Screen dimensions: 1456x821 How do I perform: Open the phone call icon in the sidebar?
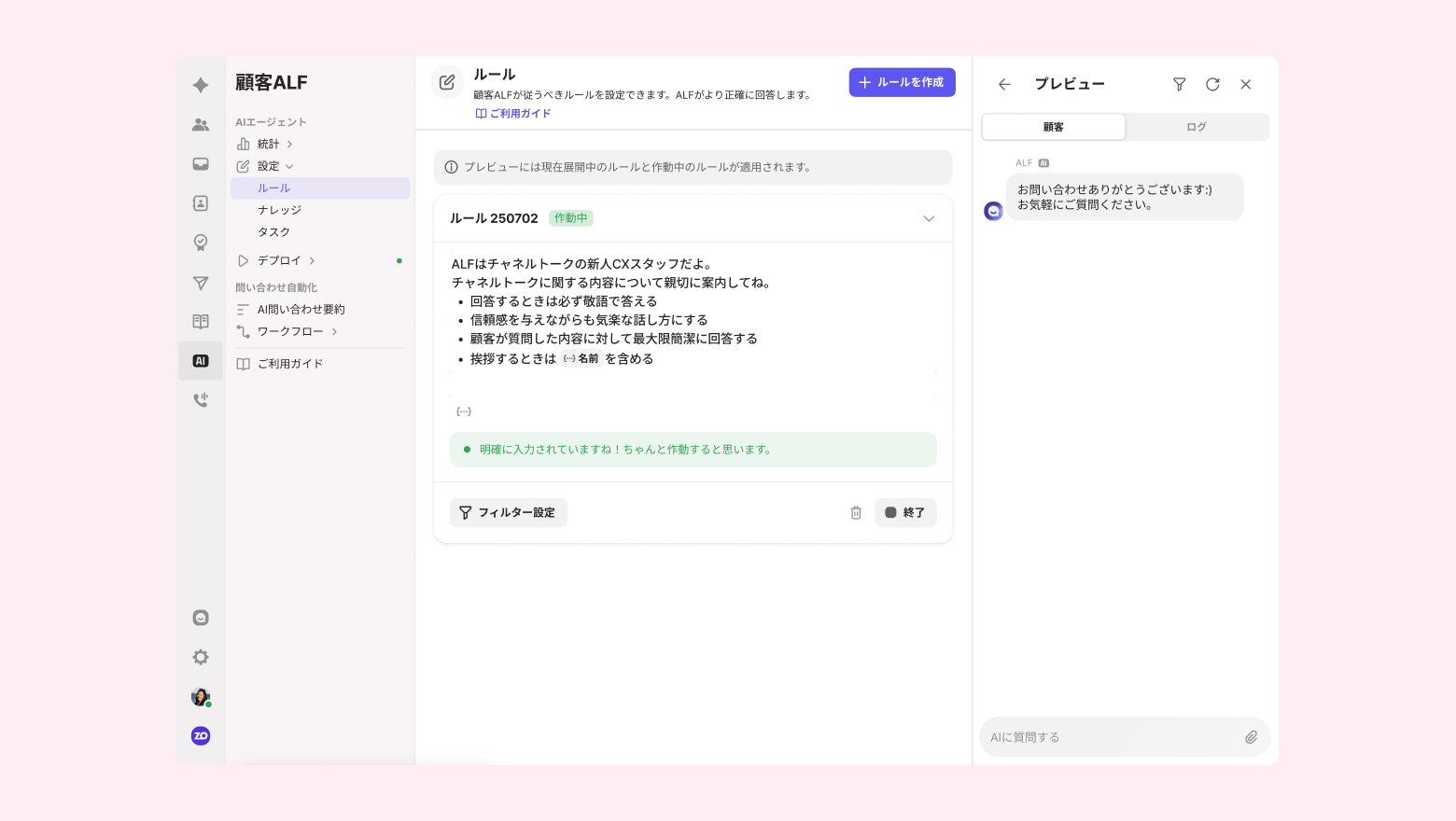point(201,400)
